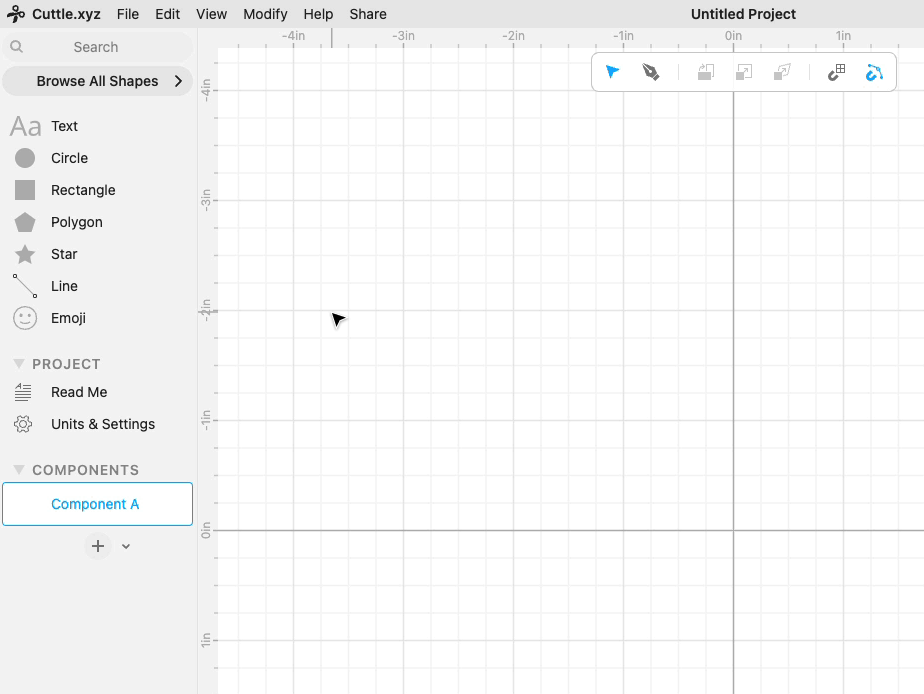Screen dimensions: 924x694
Task: Browse All Shapes in the library
Action: point(97,81)
